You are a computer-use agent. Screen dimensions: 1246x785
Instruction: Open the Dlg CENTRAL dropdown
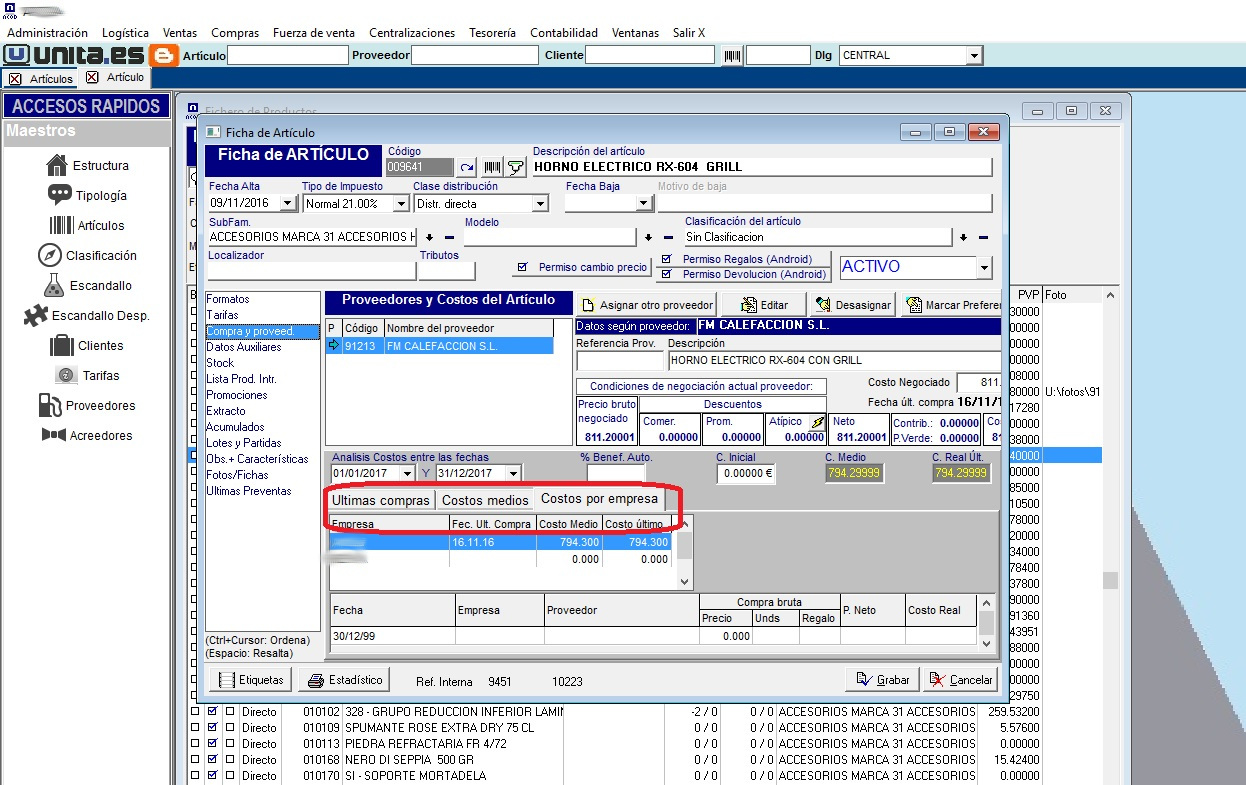coord(974,56)
